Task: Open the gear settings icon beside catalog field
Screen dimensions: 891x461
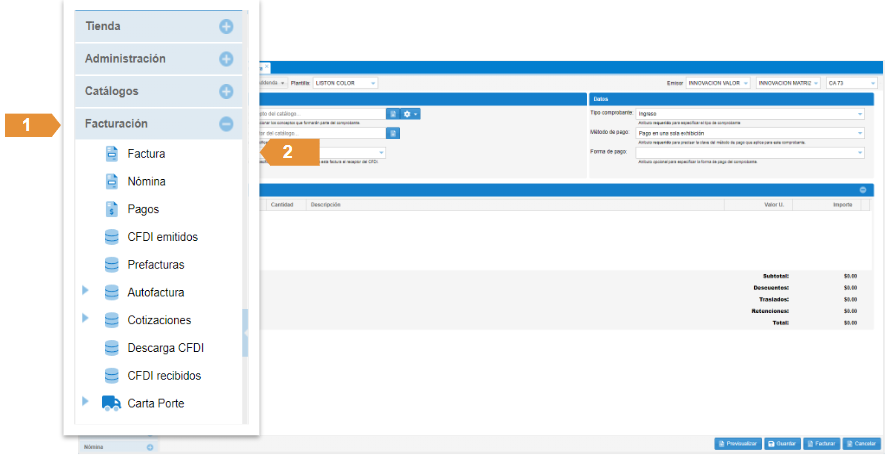Action: coord(410,114)
